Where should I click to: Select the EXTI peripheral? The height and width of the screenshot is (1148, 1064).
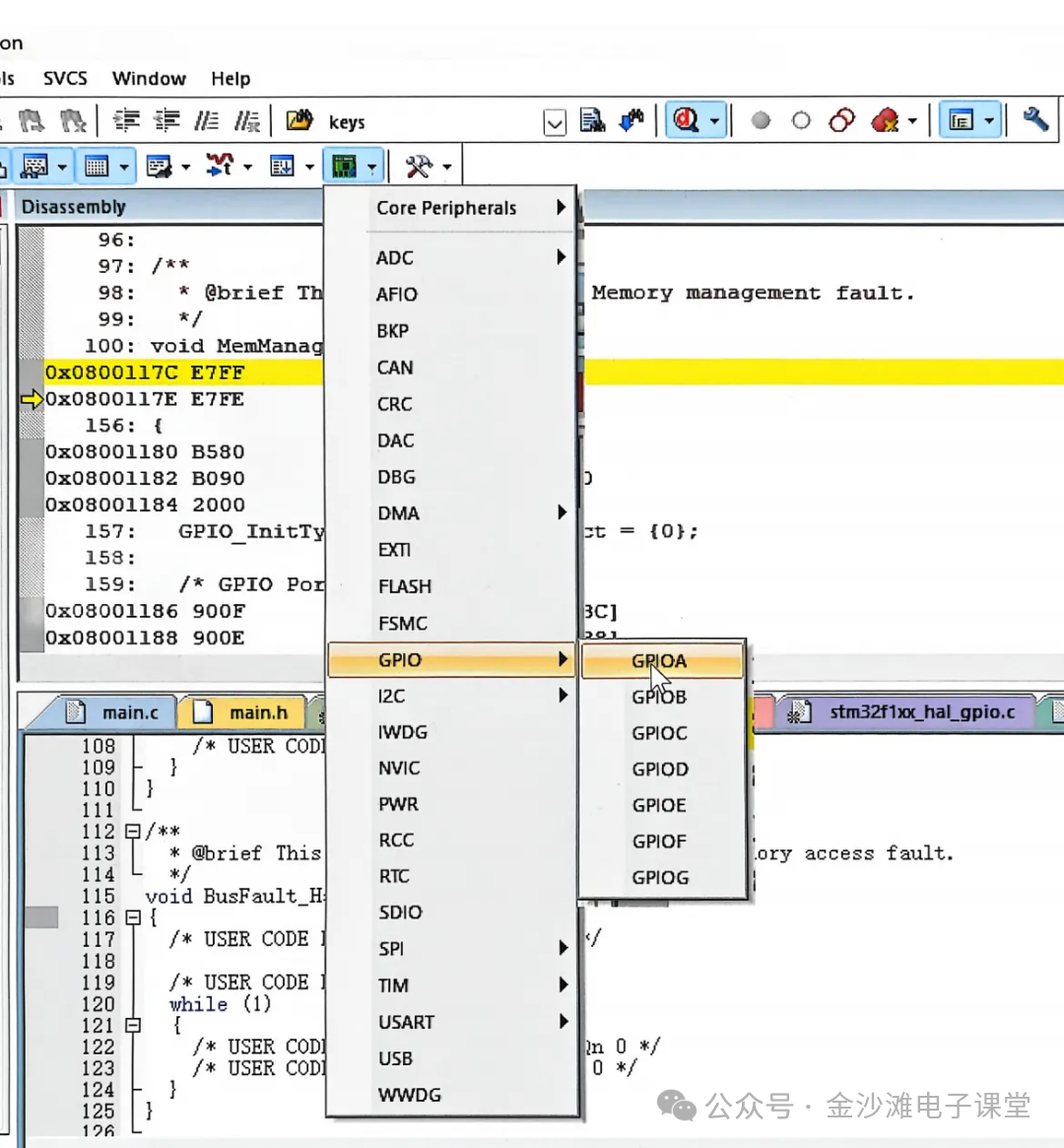pos(451,550)
